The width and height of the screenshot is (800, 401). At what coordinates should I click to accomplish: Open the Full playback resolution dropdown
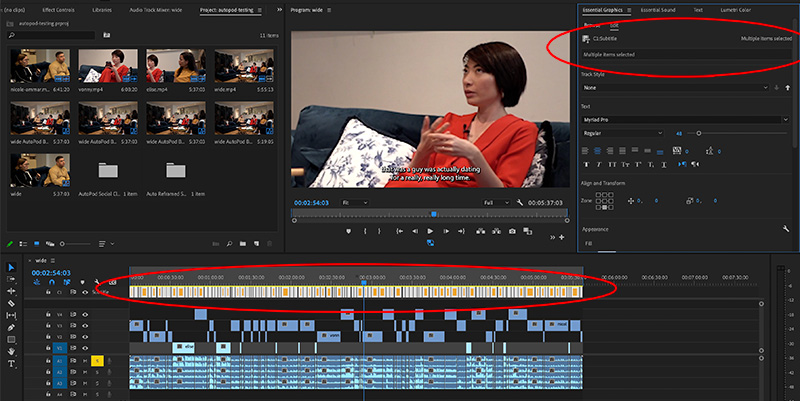tap(496, 203)
